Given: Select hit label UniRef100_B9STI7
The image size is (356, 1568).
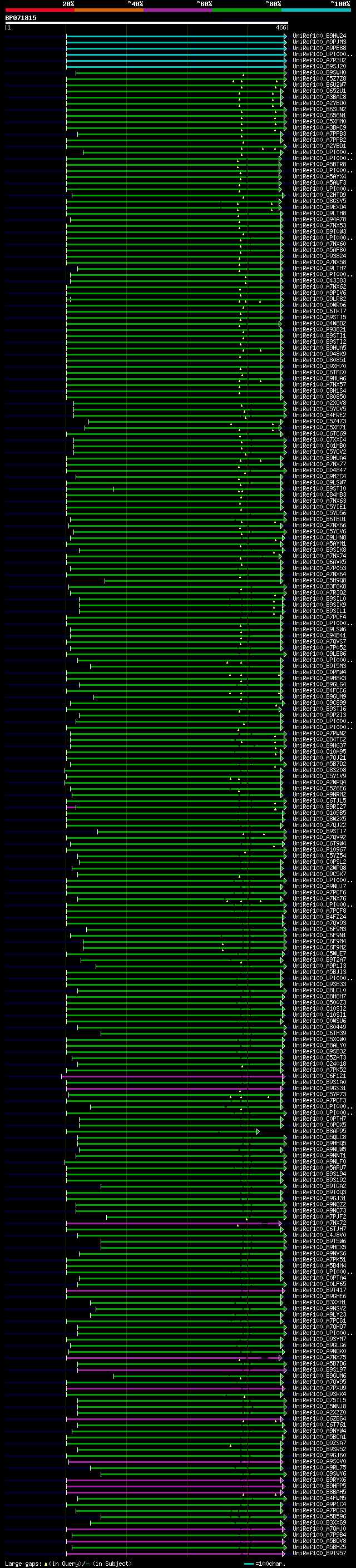Looking at the screenshot, I should click(319, 831).
